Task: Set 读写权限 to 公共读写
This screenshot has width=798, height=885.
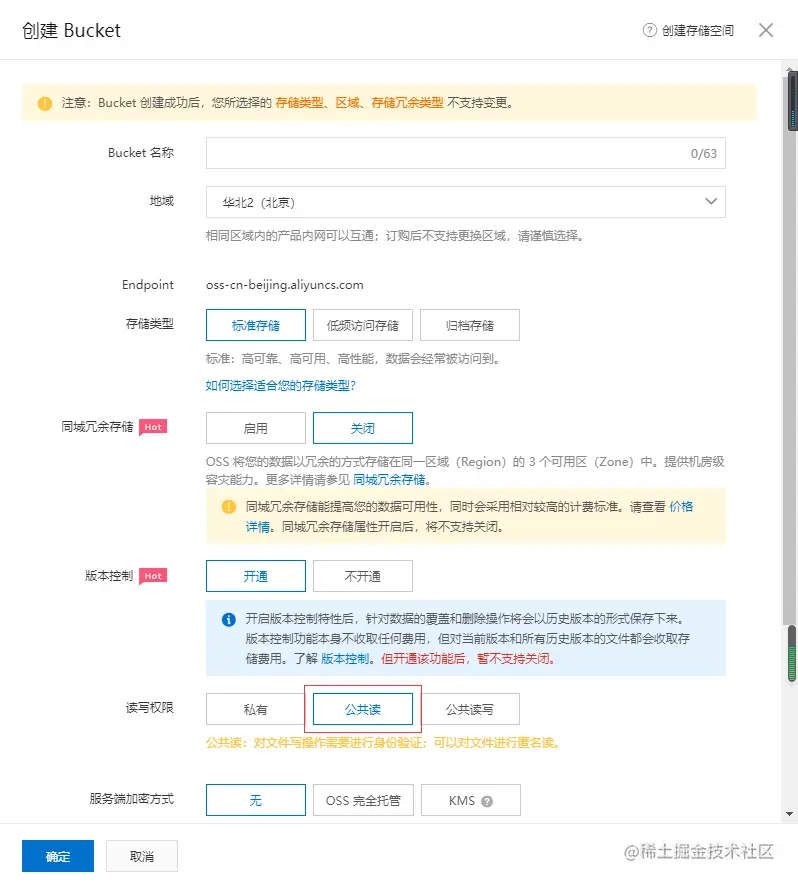Action: coord(470,709)
